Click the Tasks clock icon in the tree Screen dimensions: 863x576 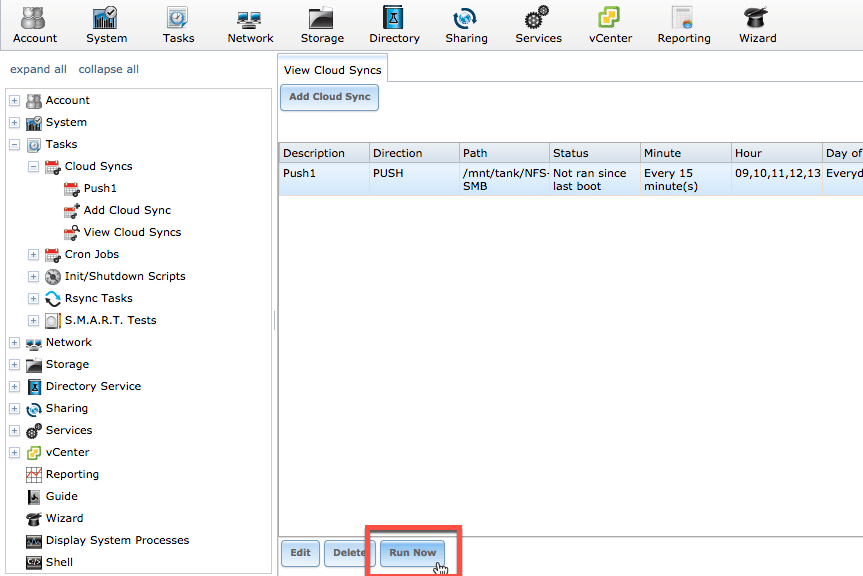coord(34,145)
